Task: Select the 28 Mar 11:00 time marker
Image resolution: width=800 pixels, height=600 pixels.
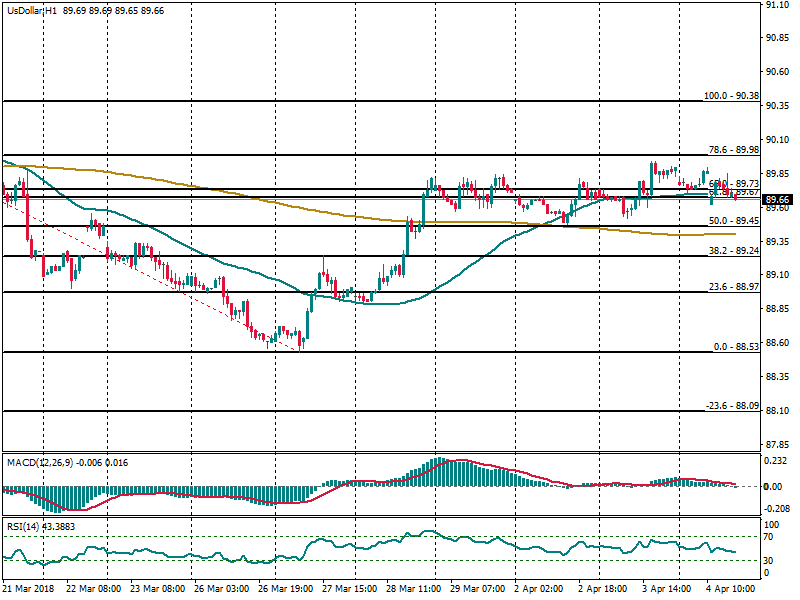Action: pos(413,591)
